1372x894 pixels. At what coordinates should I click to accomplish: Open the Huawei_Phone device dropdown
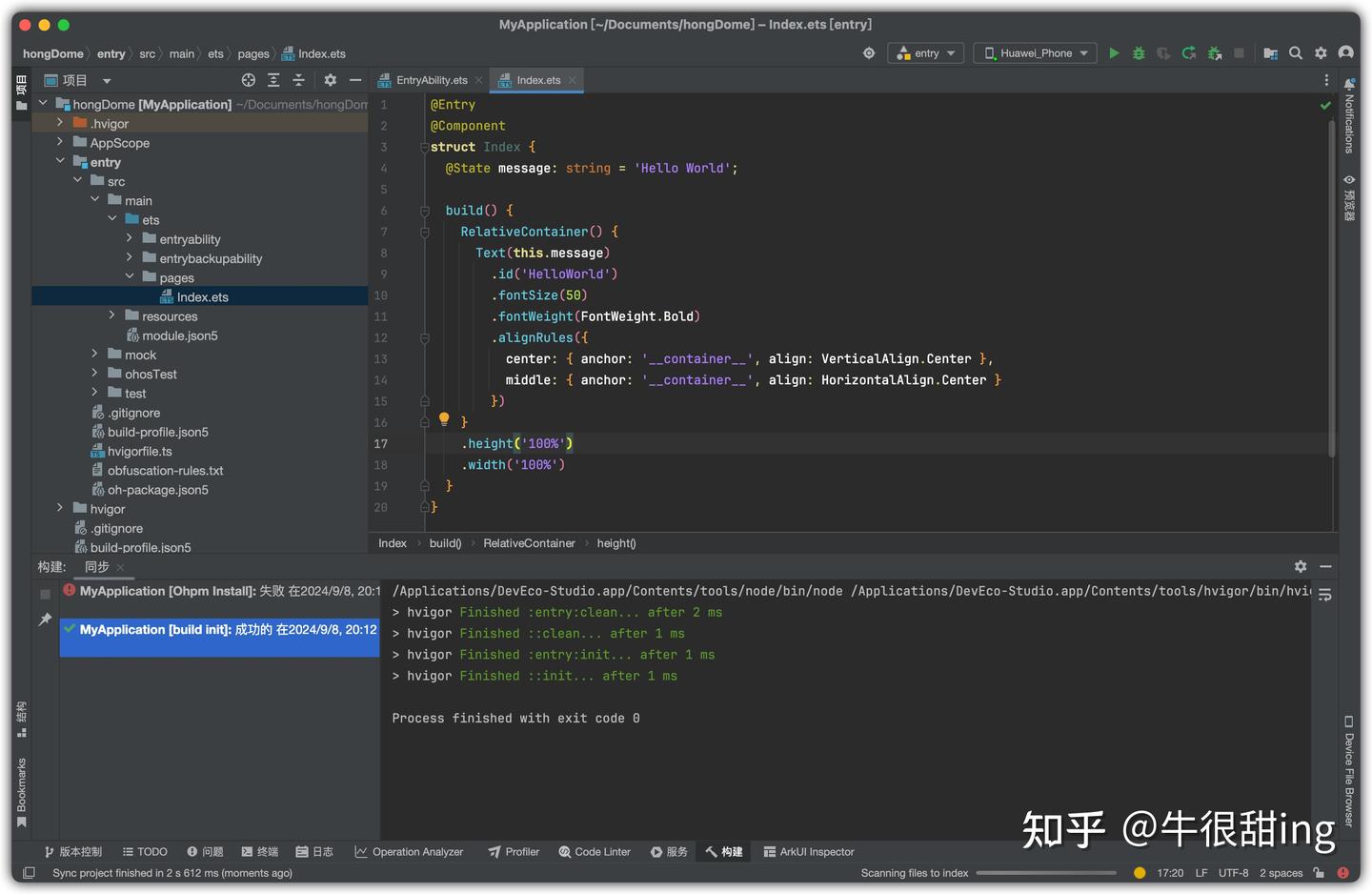(x=1036, y=53)
